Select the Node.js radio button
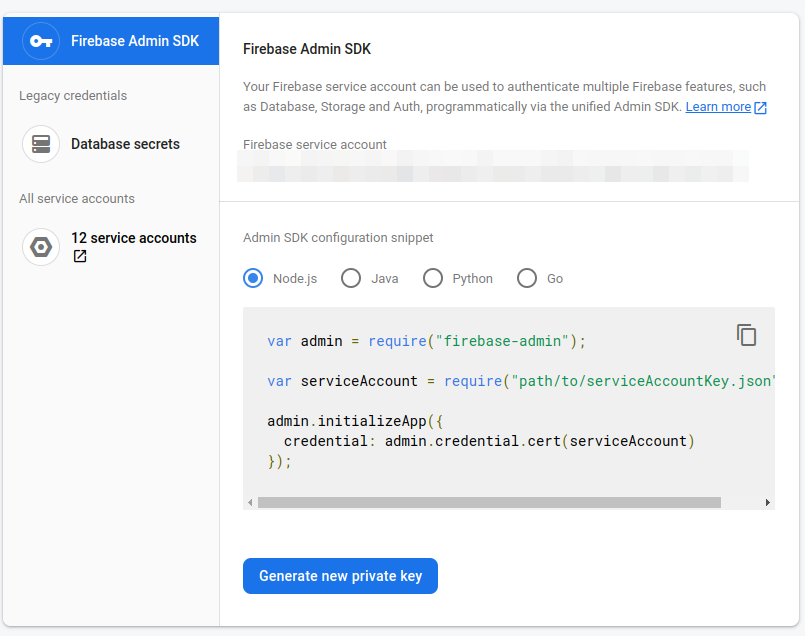Screen dimensions: 805x636 point(253,278)
